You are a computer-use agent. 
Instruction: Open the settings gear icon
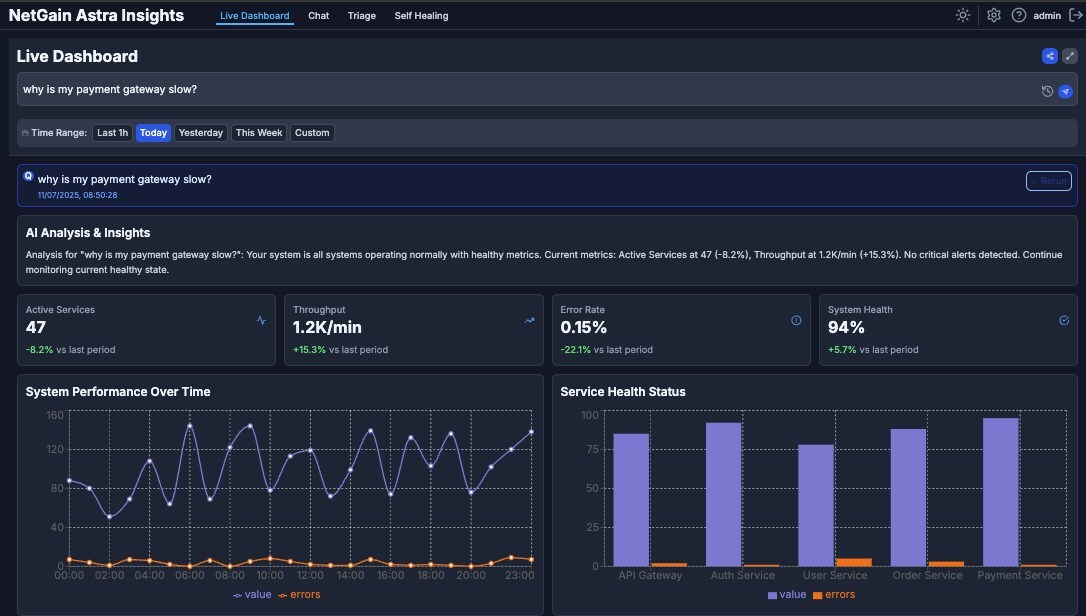(x=992, y=15)
